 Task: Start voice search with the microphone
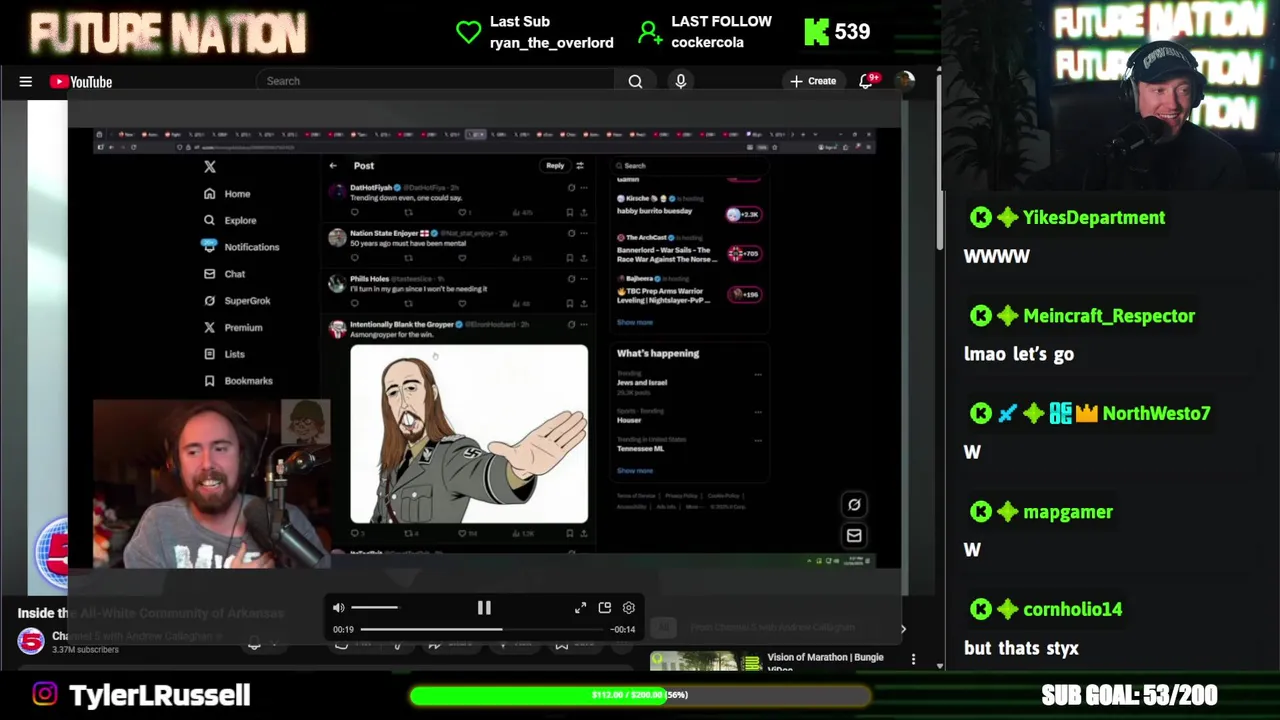[681, 82]
